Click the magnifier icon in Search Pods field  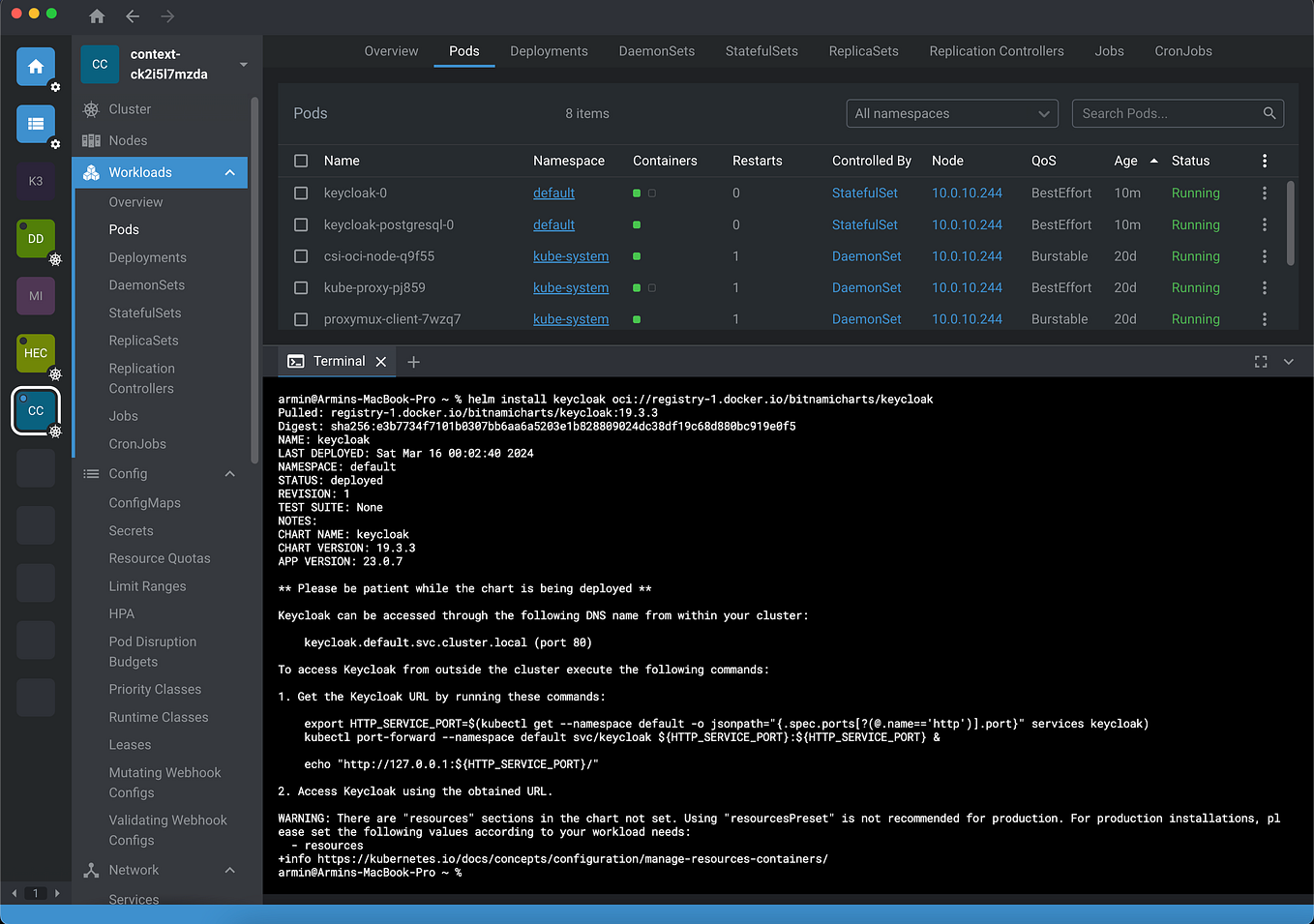[1269, 113]
